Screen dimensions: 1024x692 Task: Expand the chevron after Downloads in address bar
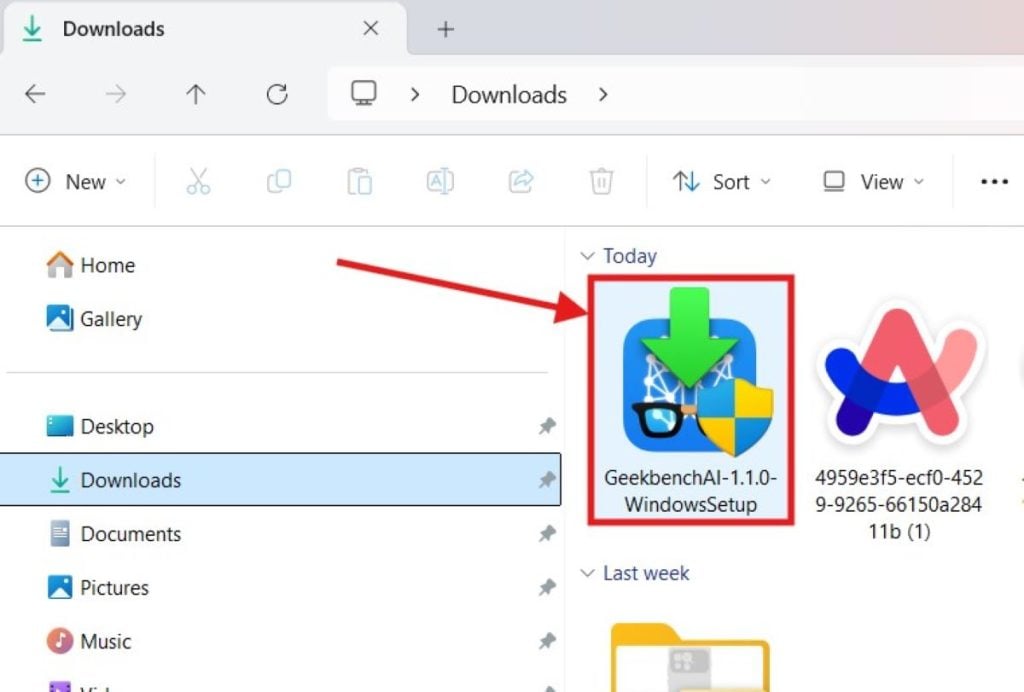pos(603,95)
